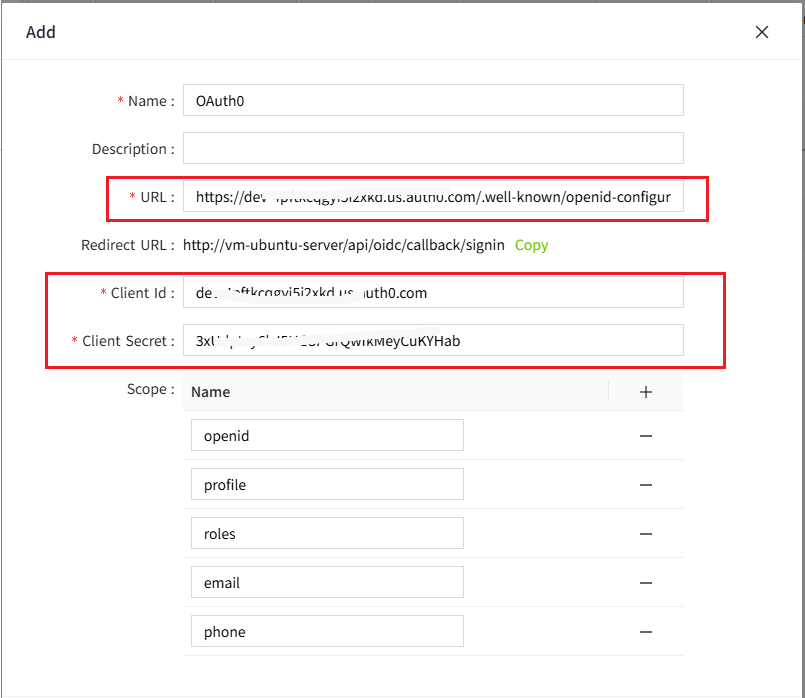Select the Redirect URL text

344,245
